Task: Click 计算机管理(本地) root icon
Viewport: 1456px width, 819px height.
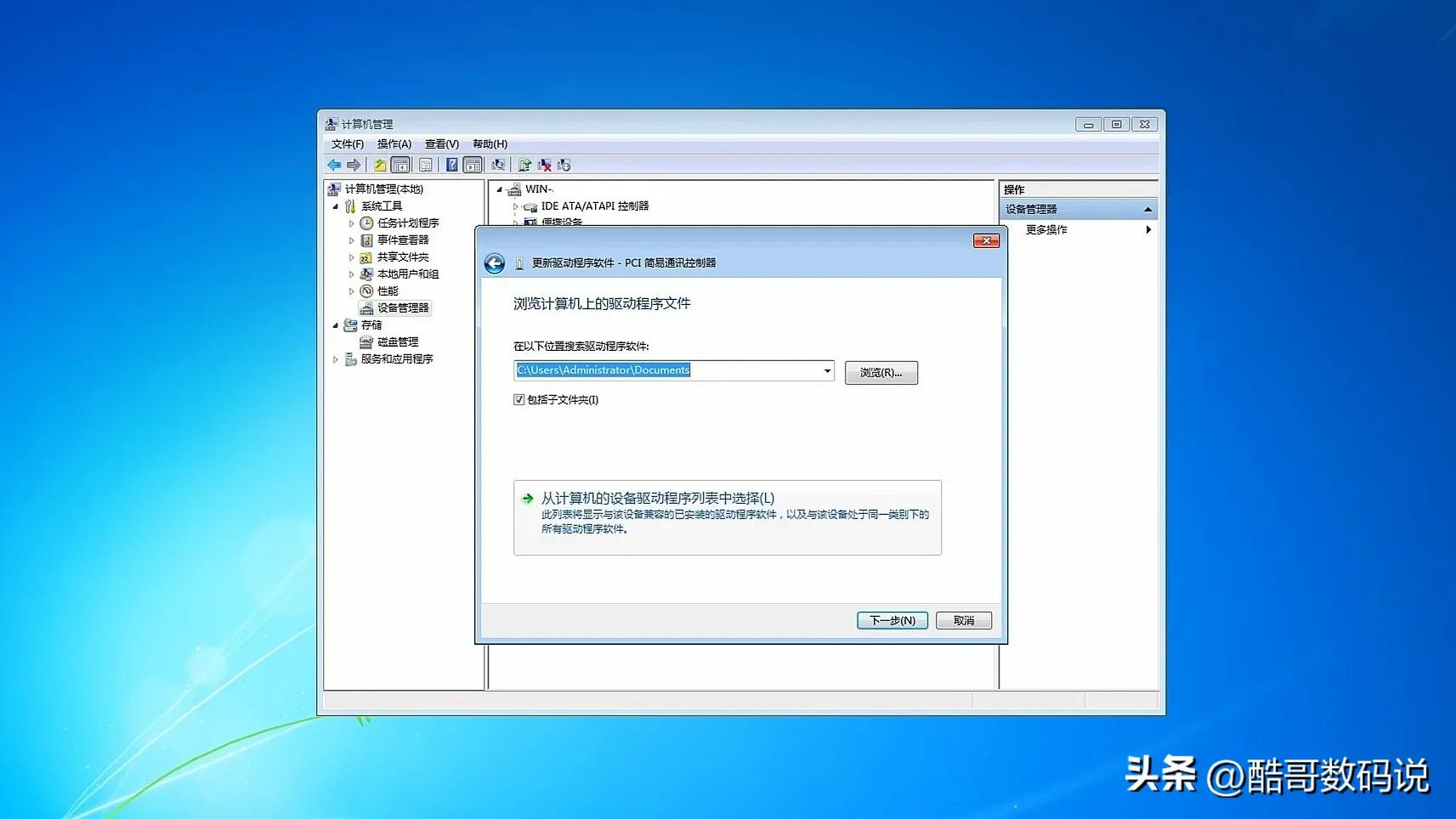Action: point(334,189)
